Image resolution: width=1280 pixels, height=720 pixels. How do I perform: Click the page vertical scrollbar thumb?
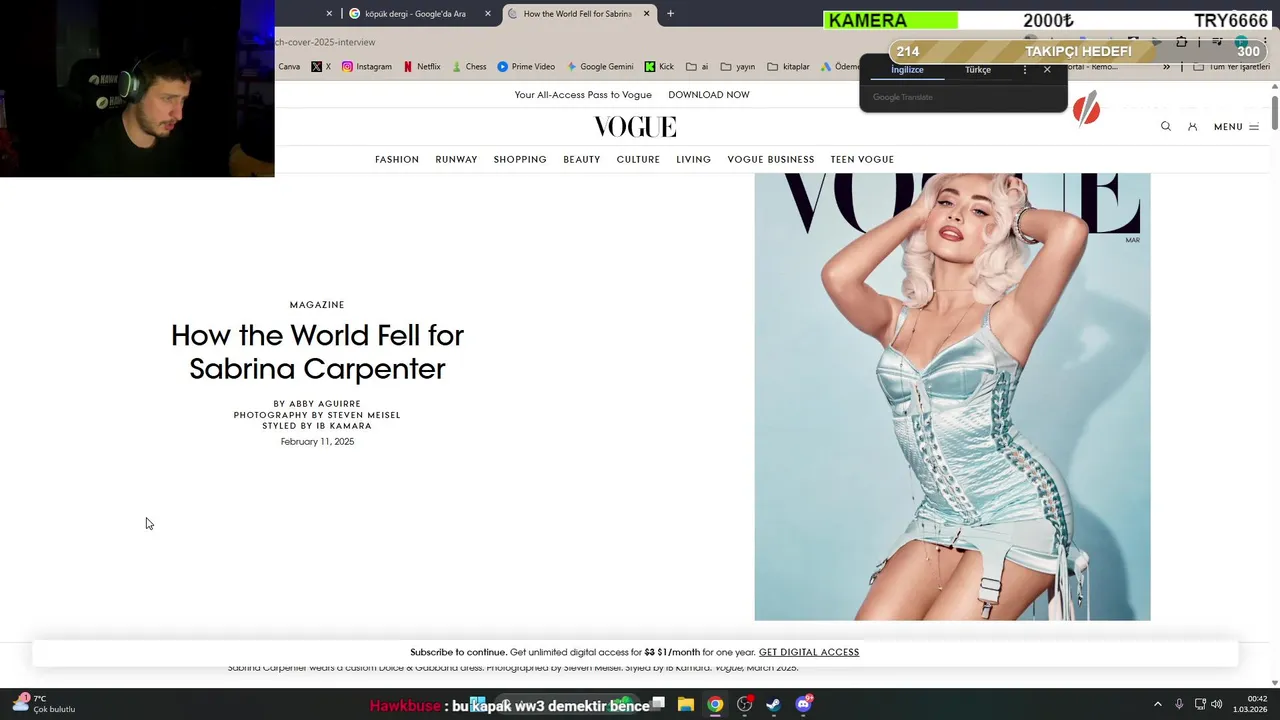[x=1275, y=113]
